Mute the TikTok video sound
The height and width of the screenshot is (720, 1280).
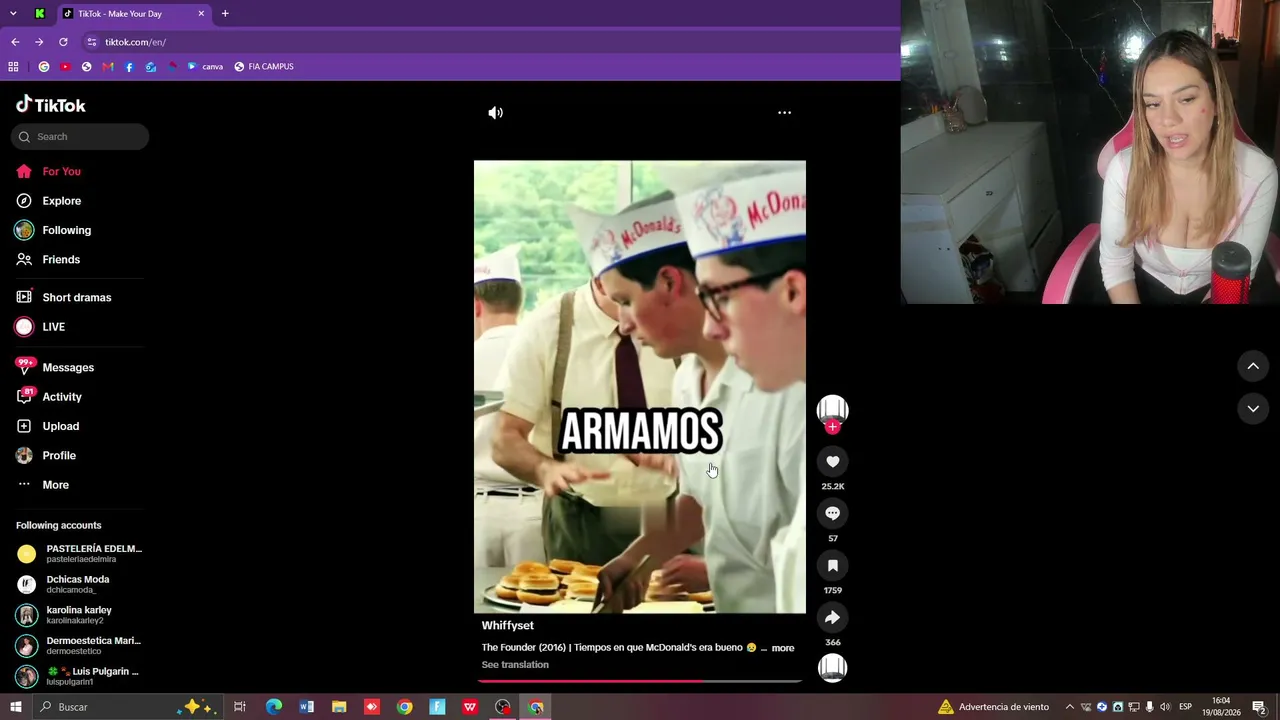click(495, 113)
